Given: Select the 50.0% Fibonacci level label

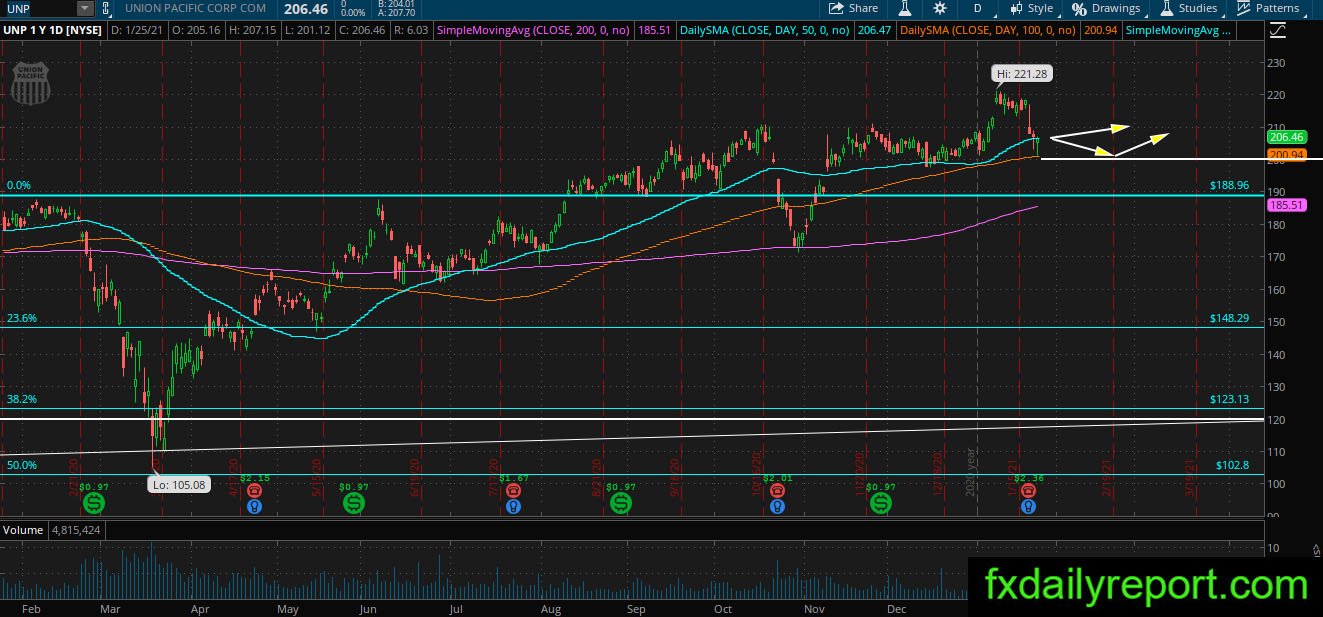Looking at the screenshot, I should [22, 465].
